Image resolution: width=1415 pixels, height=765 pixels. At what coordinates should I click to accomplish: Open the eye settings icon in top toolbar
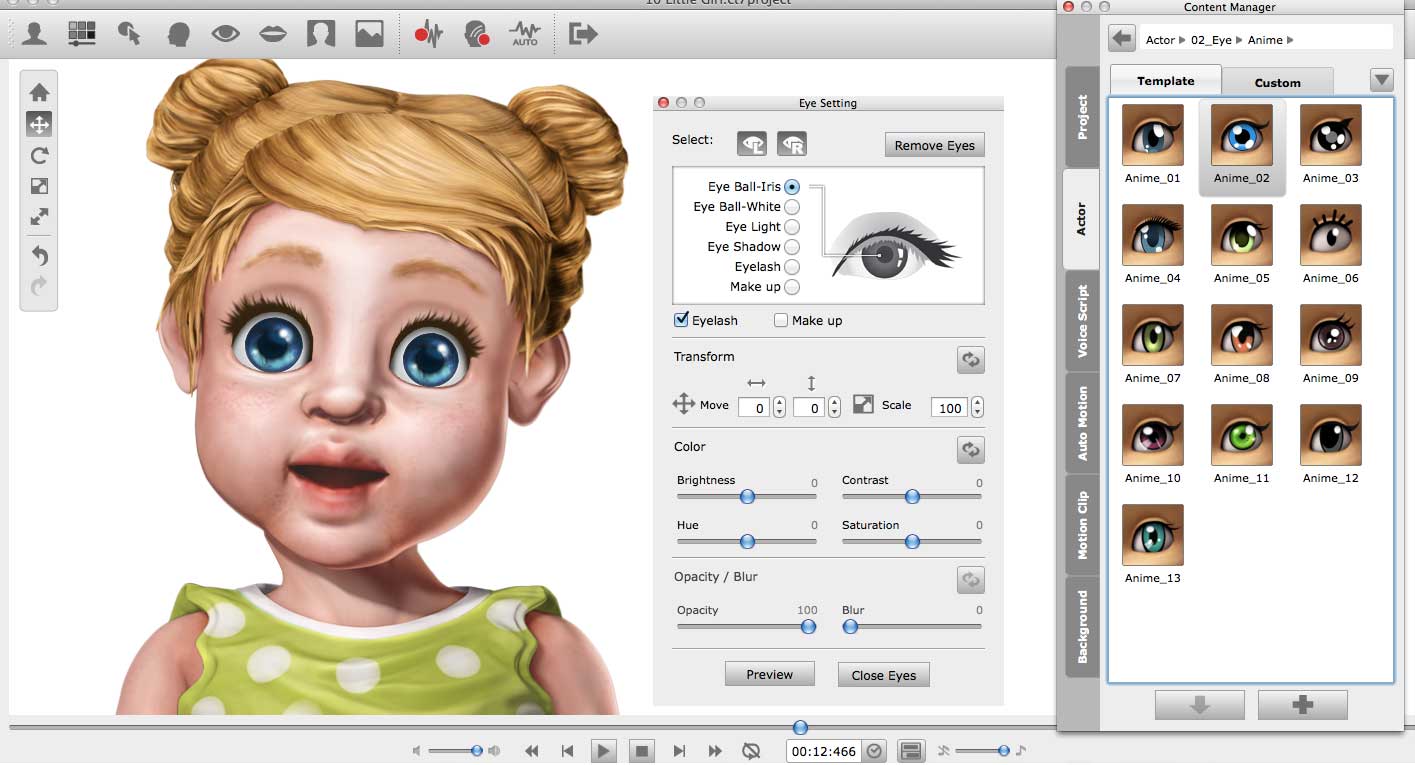pos(226,34)
